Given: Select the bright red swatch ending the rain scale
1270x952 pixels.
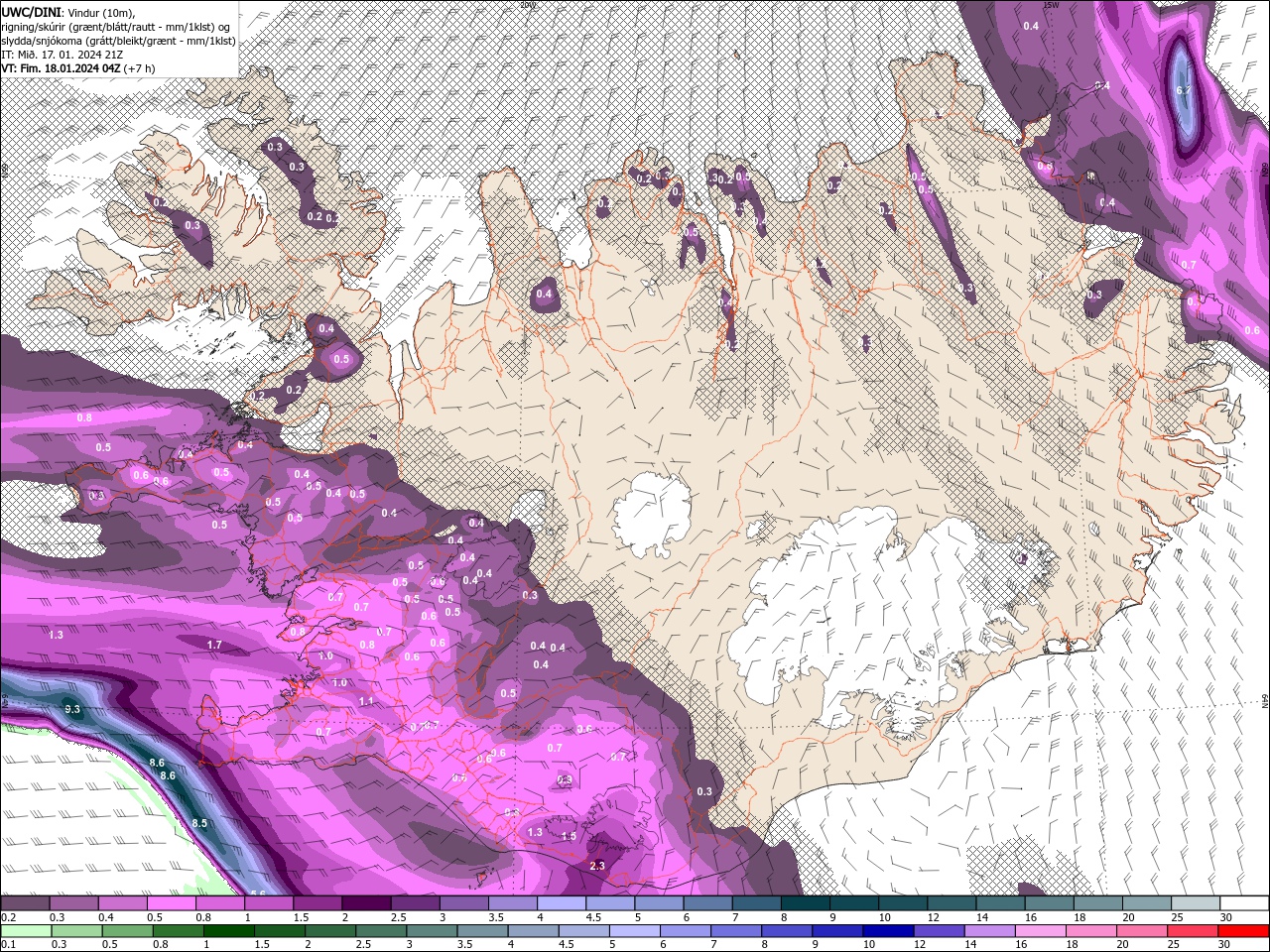Looking at the screenshot, I should [x=1243, y=930].
